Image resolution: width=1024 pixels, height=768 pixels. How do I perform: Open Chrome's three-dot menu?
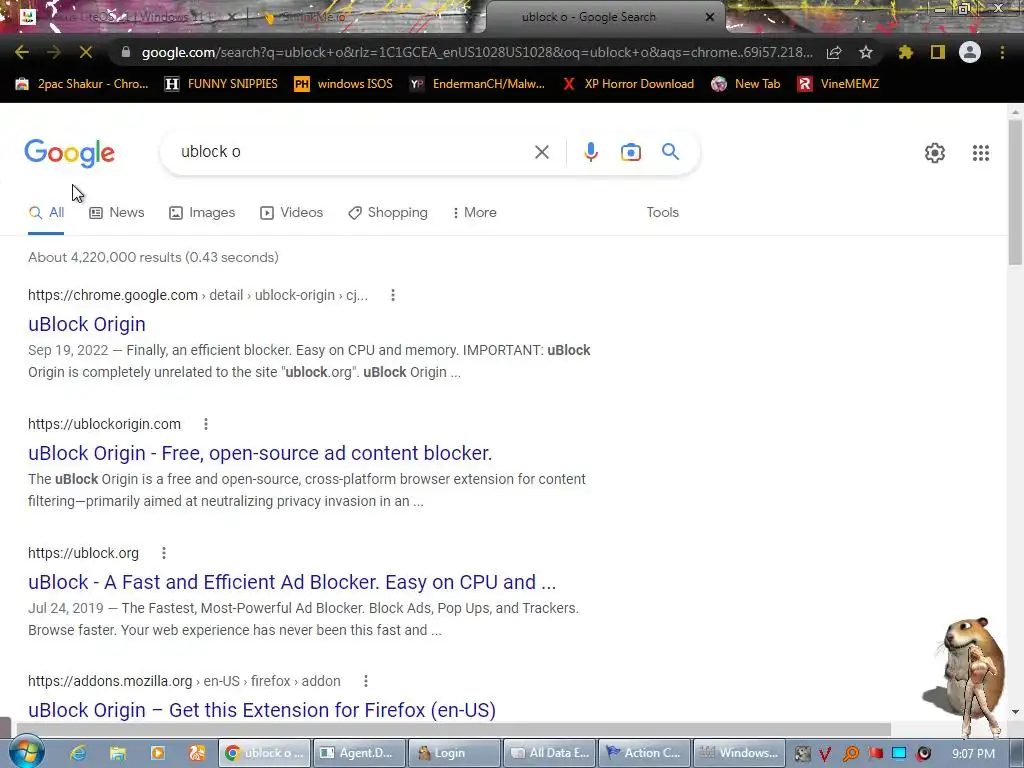(x=1002, y=52)
